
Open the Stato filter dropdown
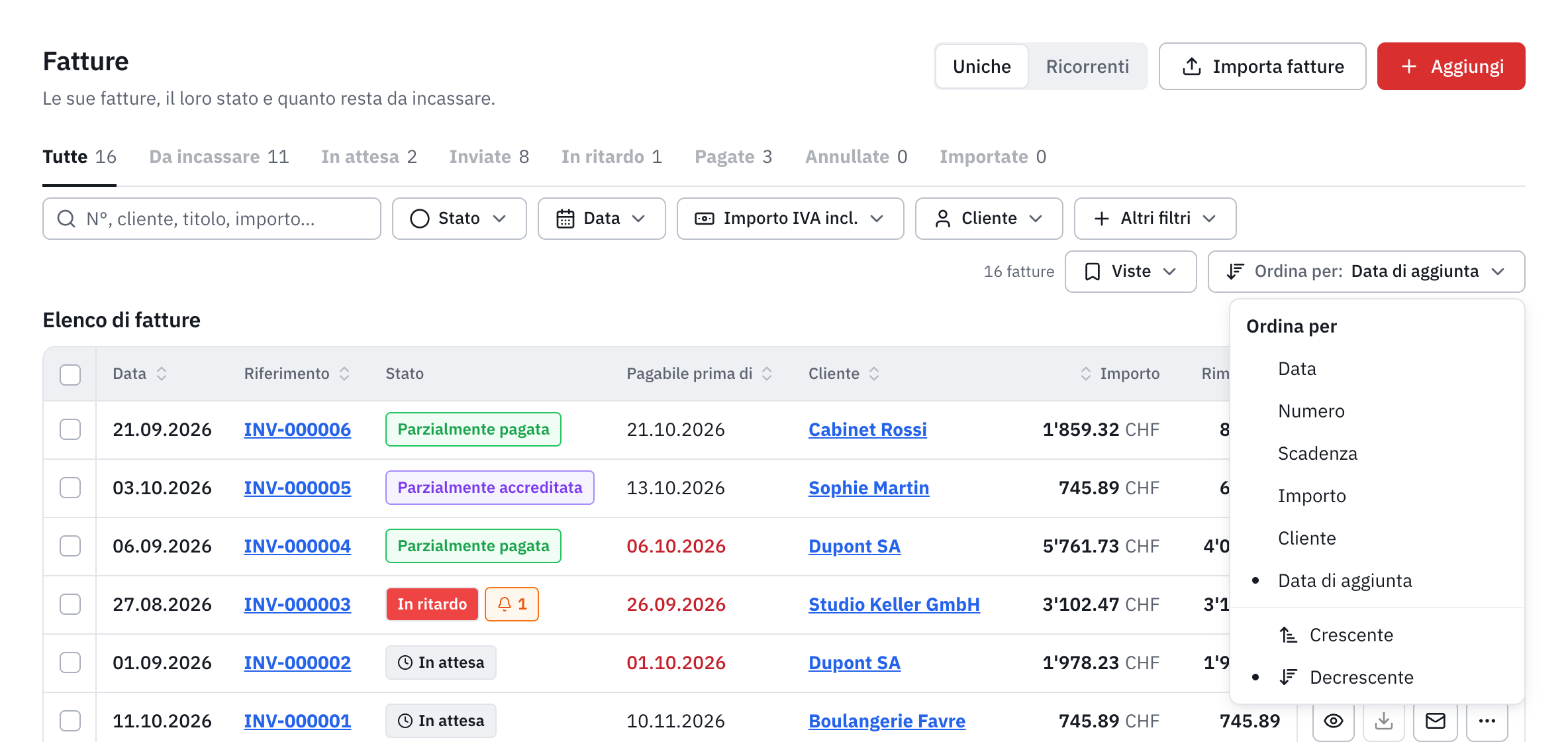point(459,219)
